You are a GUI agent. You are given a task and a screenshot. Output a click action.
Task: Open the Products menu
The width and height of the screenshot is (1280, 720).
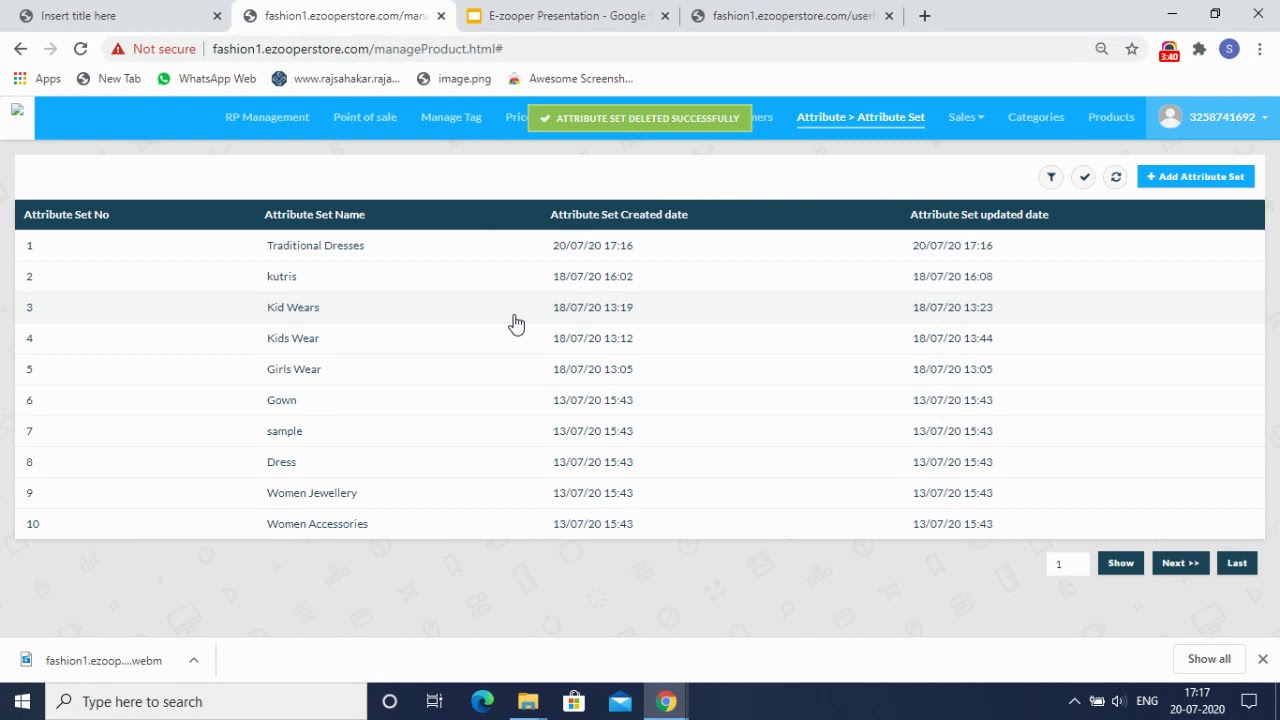(x=1111, y=117)
